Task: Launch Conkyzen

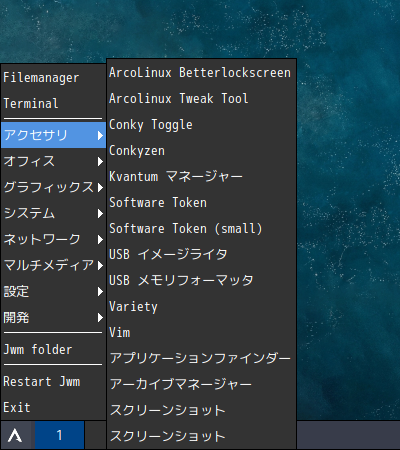Action: click(x=201, y=151)
